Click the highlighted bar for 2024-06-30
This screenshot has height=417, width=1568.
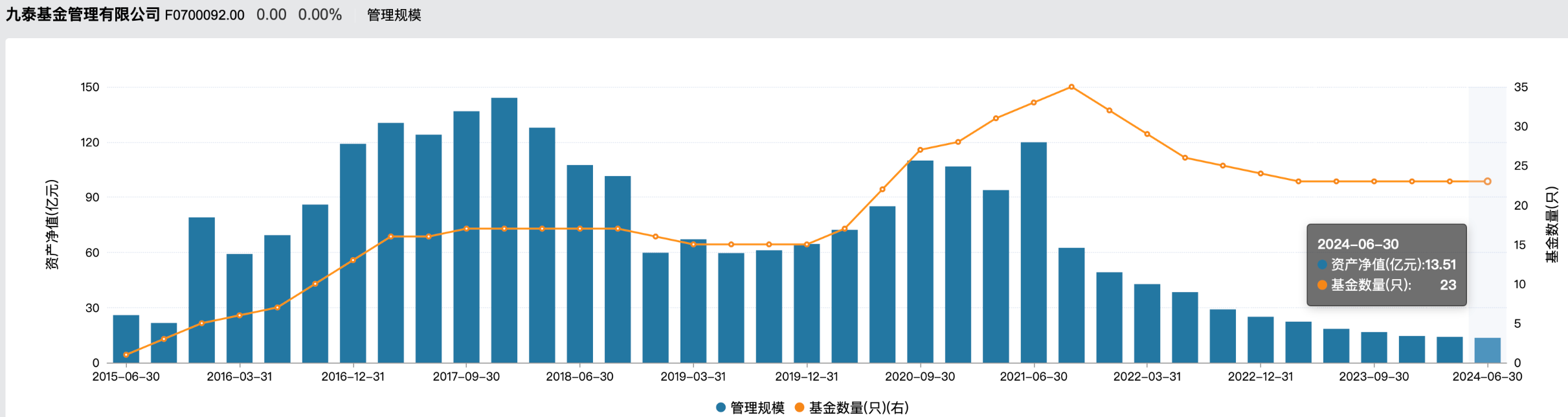tap(1487, 350)
